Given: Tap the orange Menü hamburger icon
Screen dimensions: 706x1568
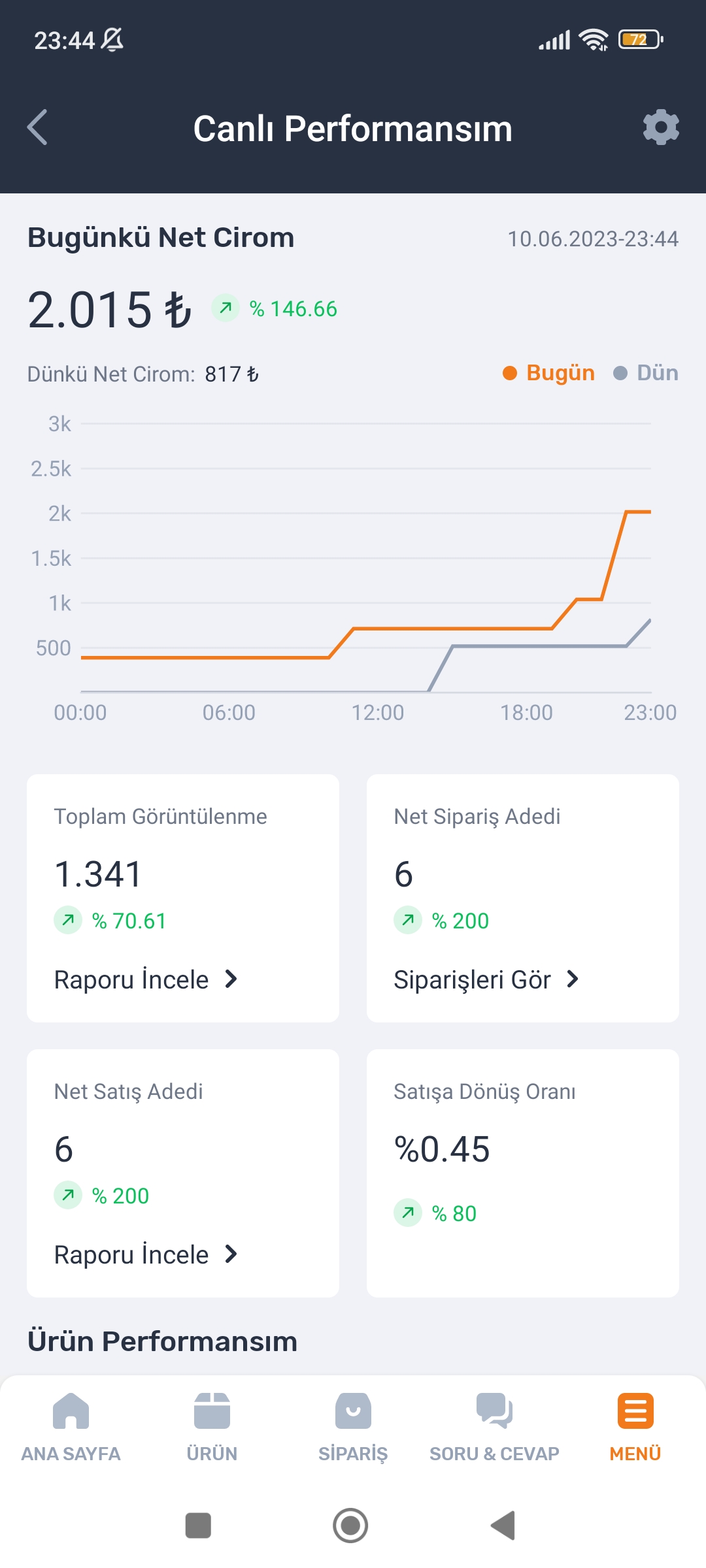Looking at the screenshot, I should tap(635, 1411).
